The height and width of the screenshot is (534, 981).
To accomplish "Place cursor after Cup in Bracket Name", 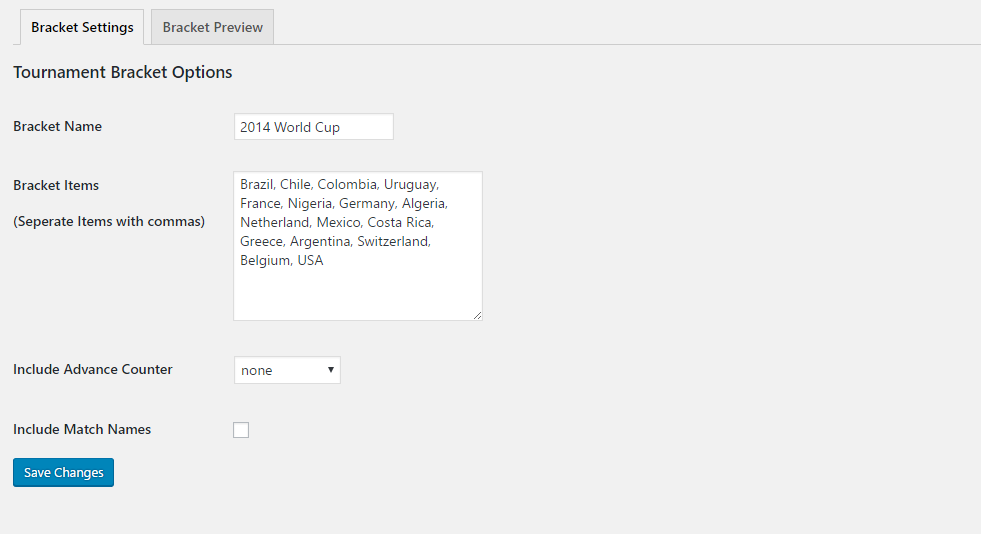I will [x=341, y=128].
